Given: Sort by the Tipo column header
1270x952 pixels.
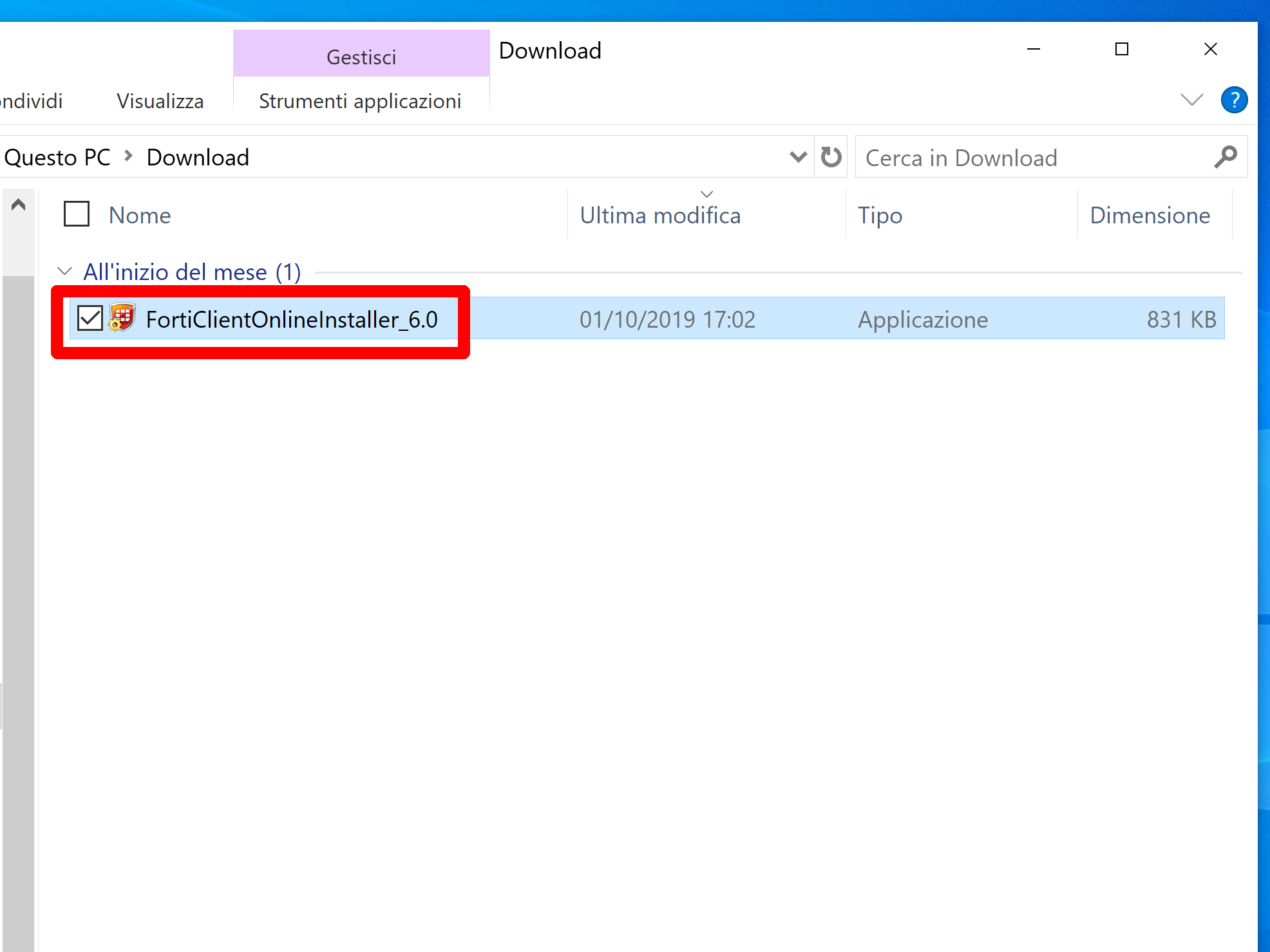Looking at the screenshot, I should click(x=880, y=215).
